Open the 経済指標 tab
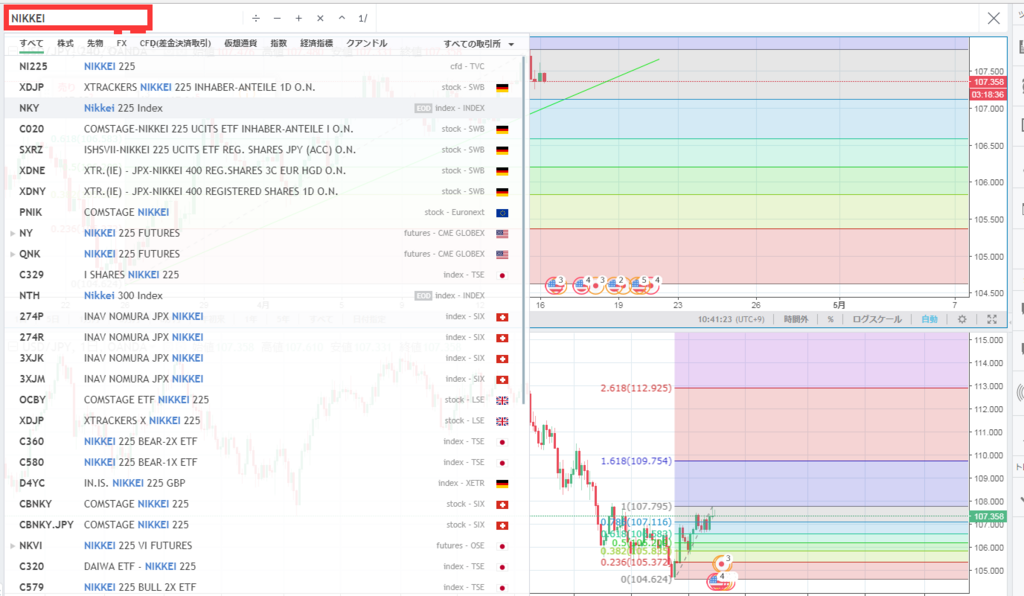This screenshot has height=596, width=1024. pyautogui.click(x=317, y=44)
